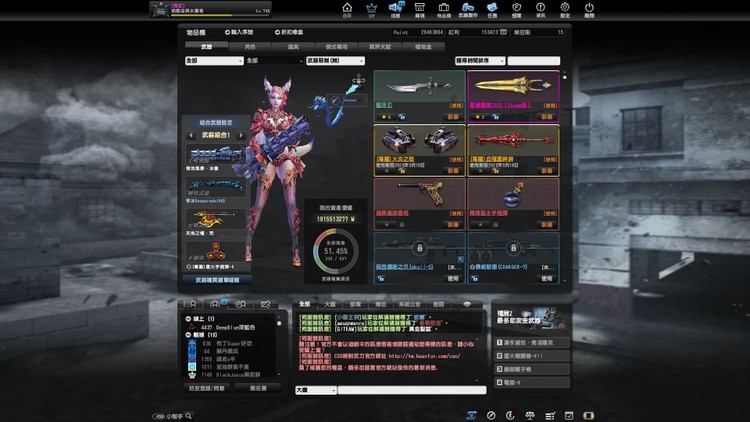
Task: Open the weapon type dropdown filter
Action: click(335, 61)
